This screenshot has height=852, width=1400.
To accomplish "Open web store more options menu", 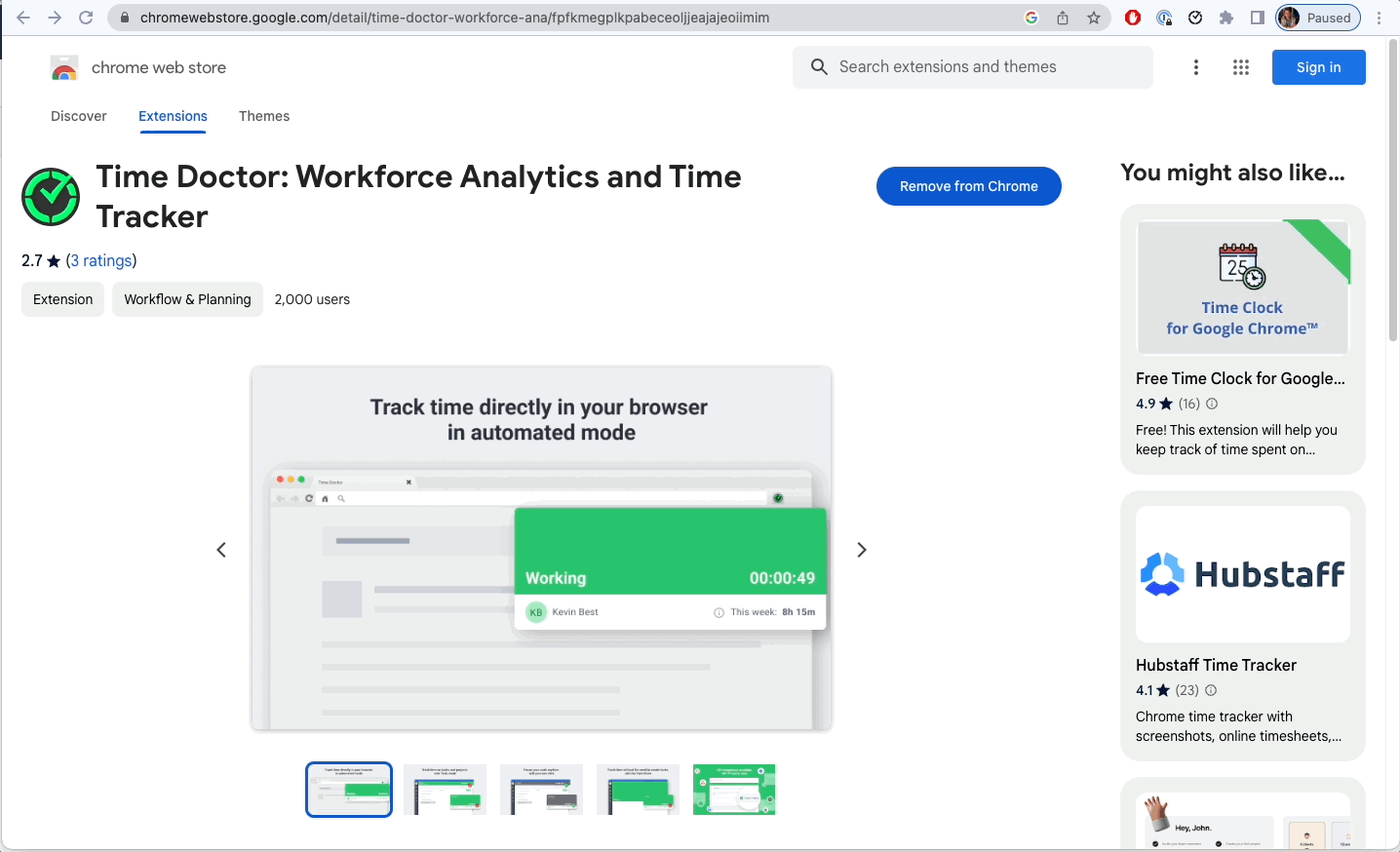I will tap(1196, 67).
